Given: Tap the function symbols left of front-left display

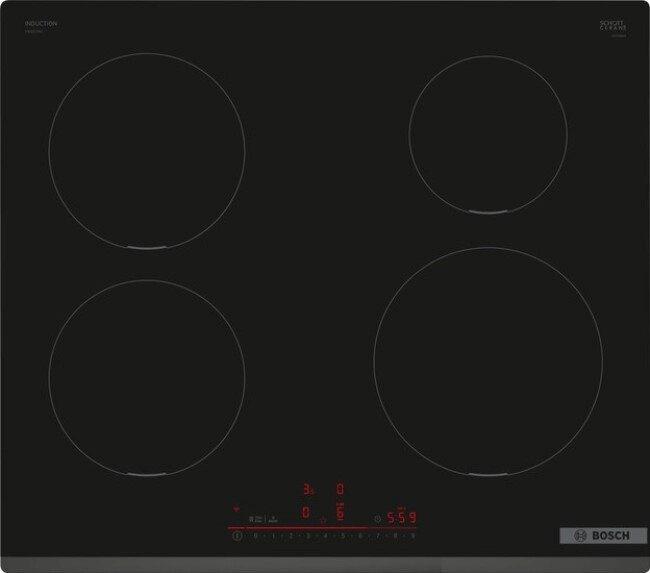Looking at the screenshot, I should [264, 519].
